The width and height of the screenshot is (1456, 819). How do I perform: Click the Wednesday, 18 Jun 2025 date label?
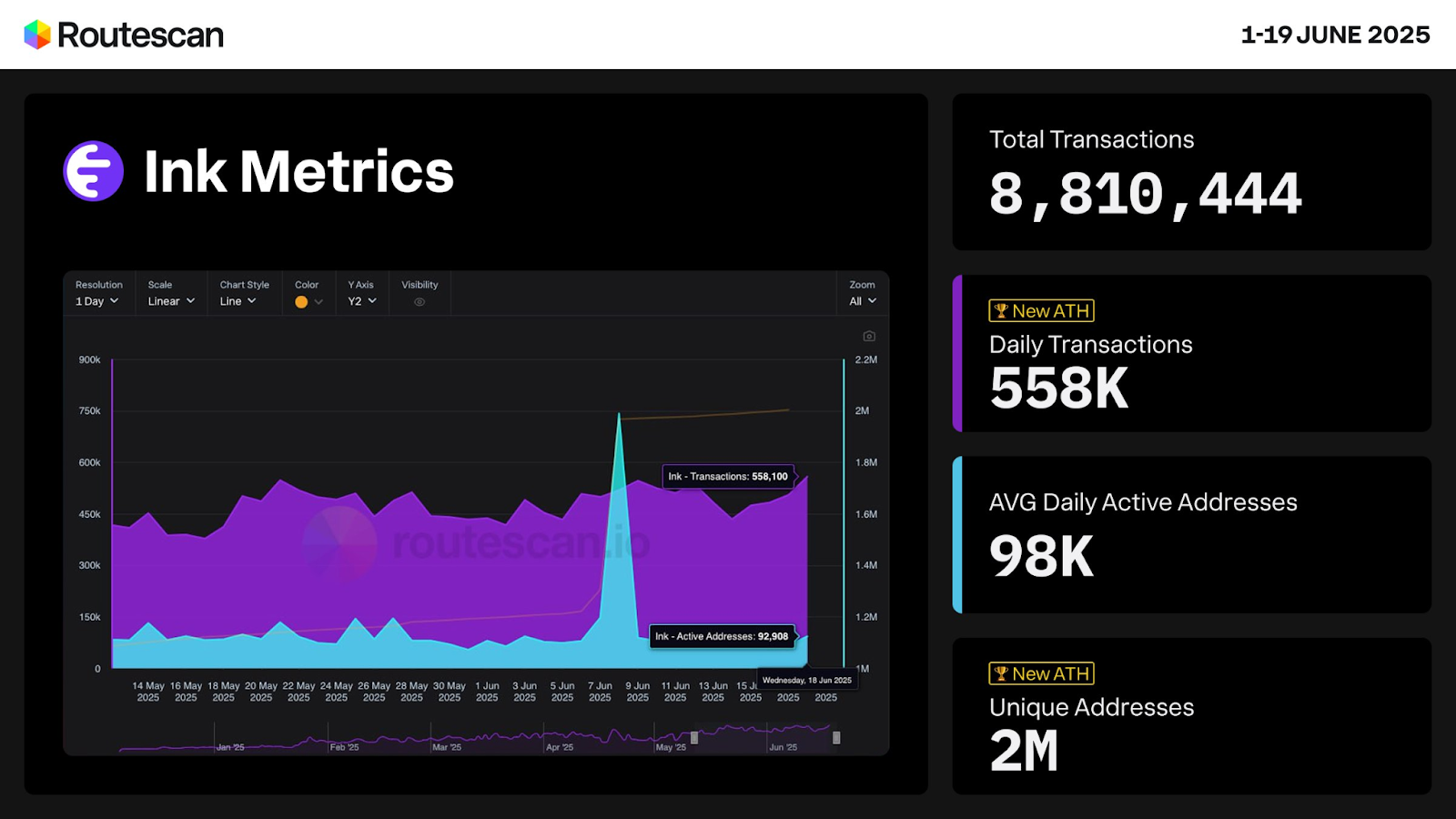click(807, 681)
